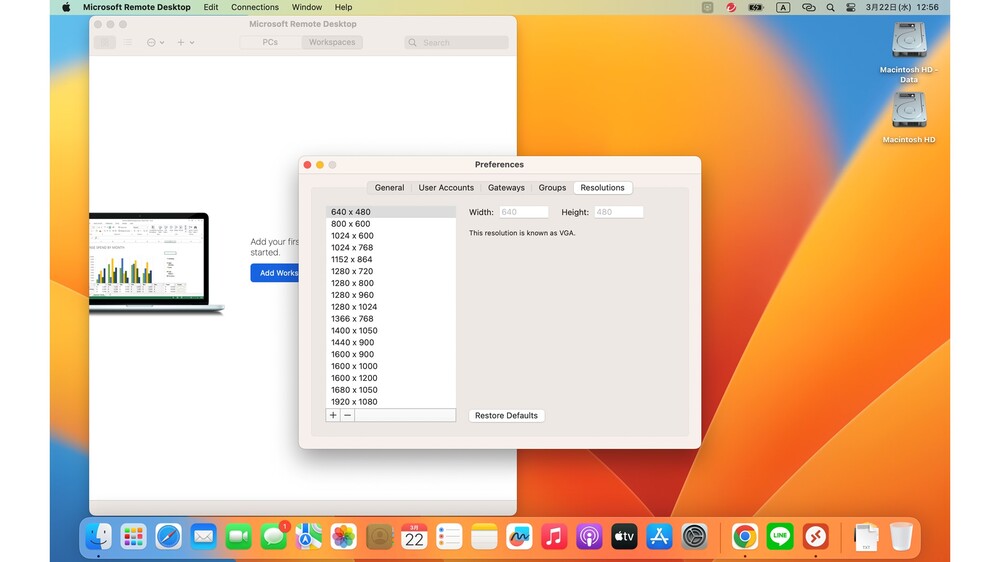Select the 1920 x 1080 resolution
This screenshot has height=562, width=1000.
pos(354,402)
